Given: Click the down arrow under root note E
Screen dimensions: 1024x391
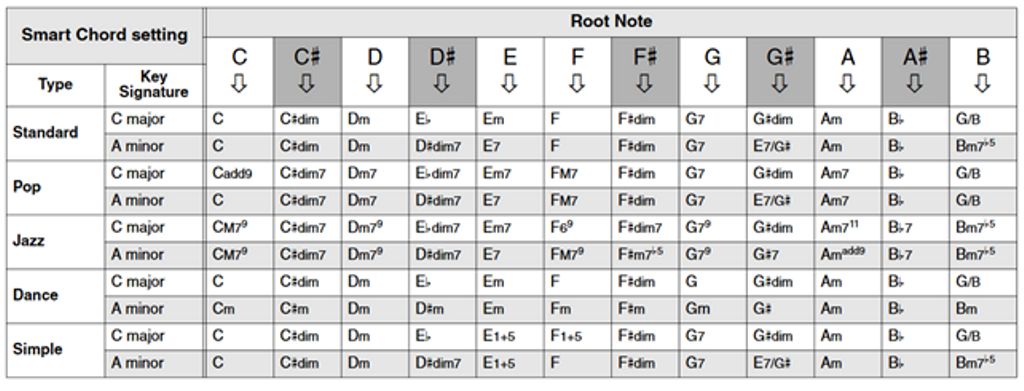Looking at the screenshot, I should coord(509,85).
